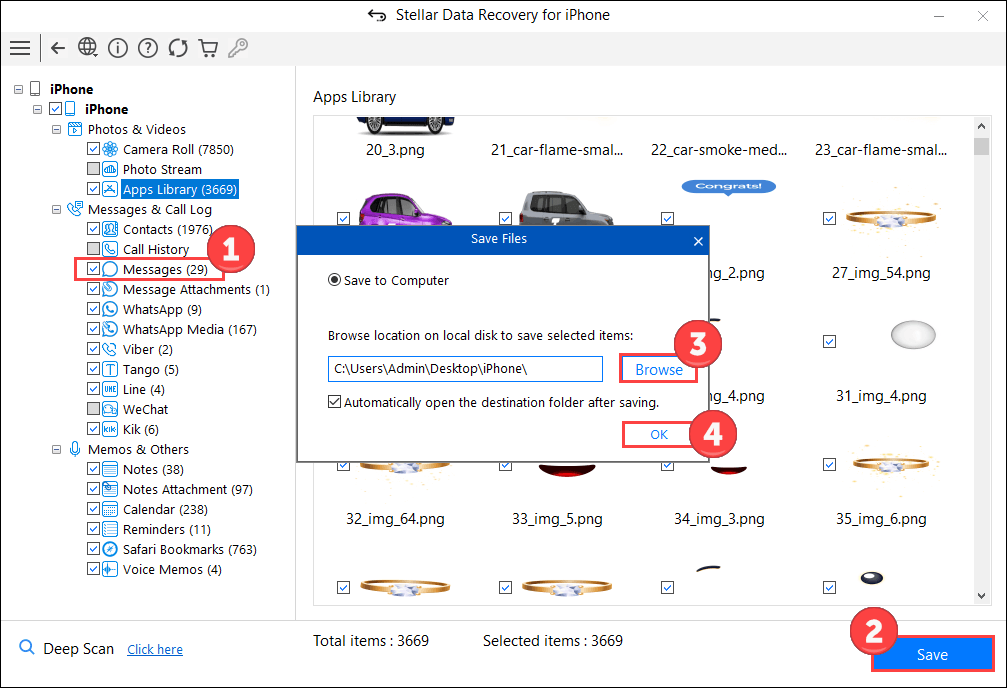
Task: Click the Contacts icon
Action: click(x=110, y=229)
